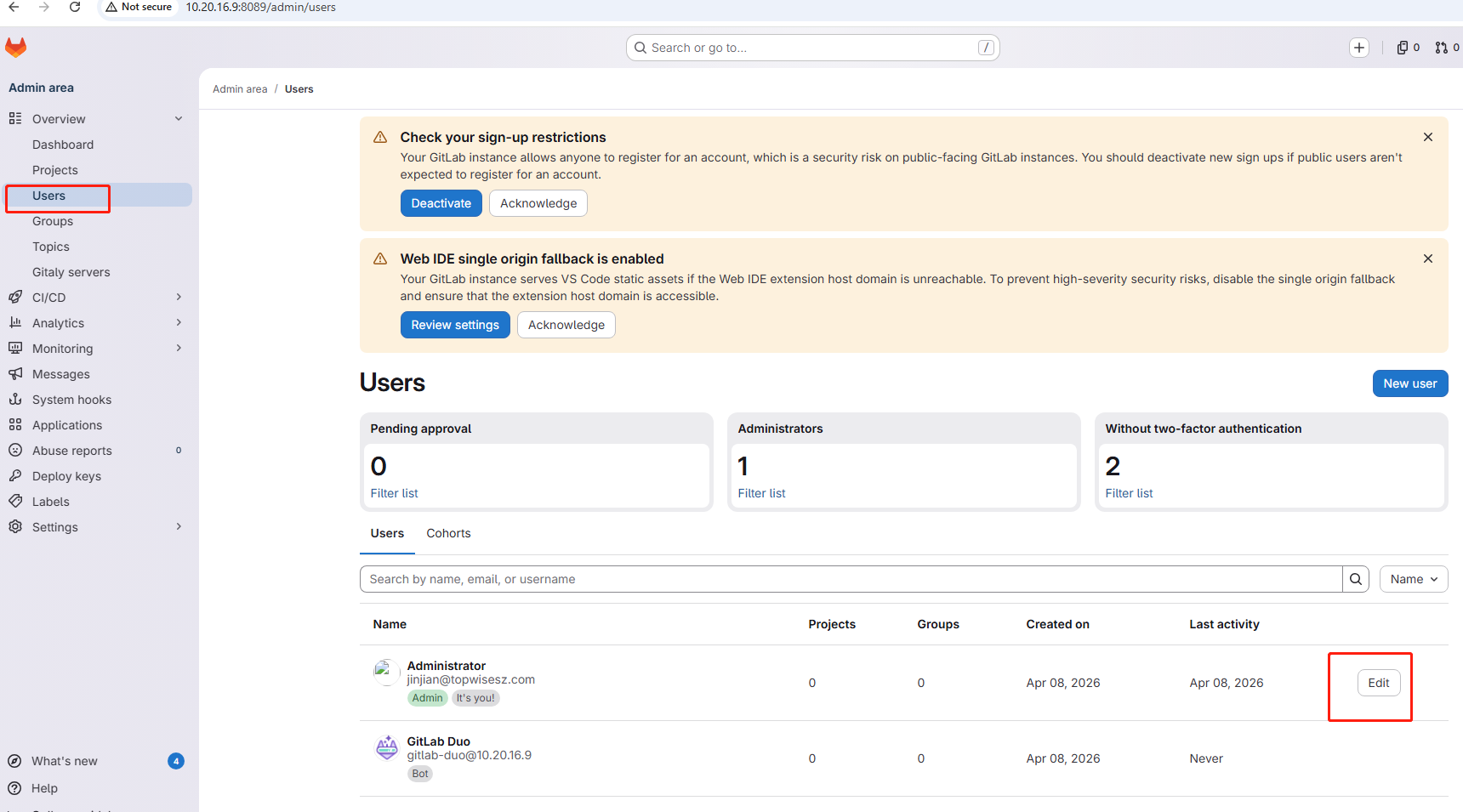Image resolution: width=1463 pixels, height=812 pixels.
Task: Click the It's you! badge
Action: coord(475,698)
